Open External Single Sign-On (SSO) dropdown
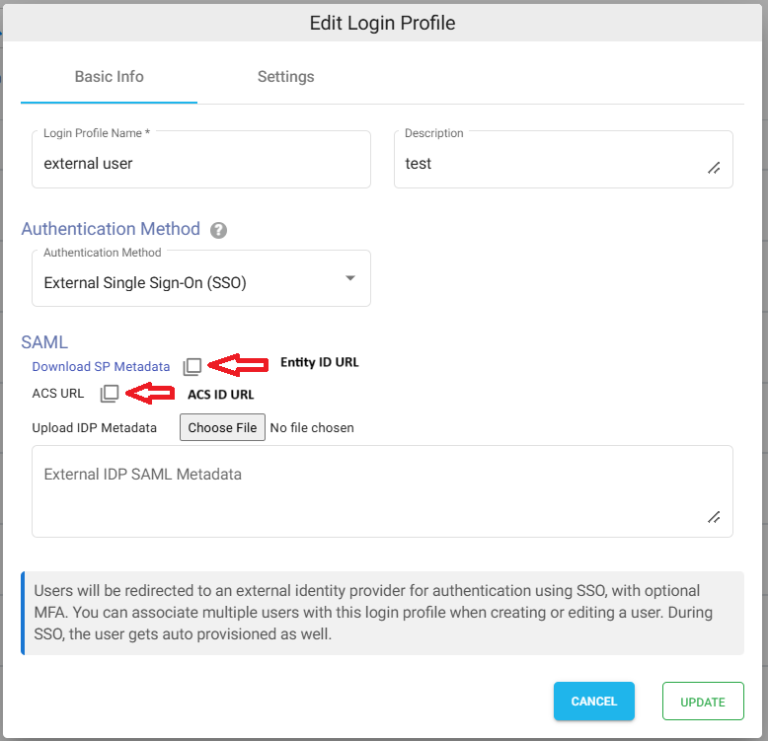The width and height of the screenshot is (768, 741). tap(201, 279)
